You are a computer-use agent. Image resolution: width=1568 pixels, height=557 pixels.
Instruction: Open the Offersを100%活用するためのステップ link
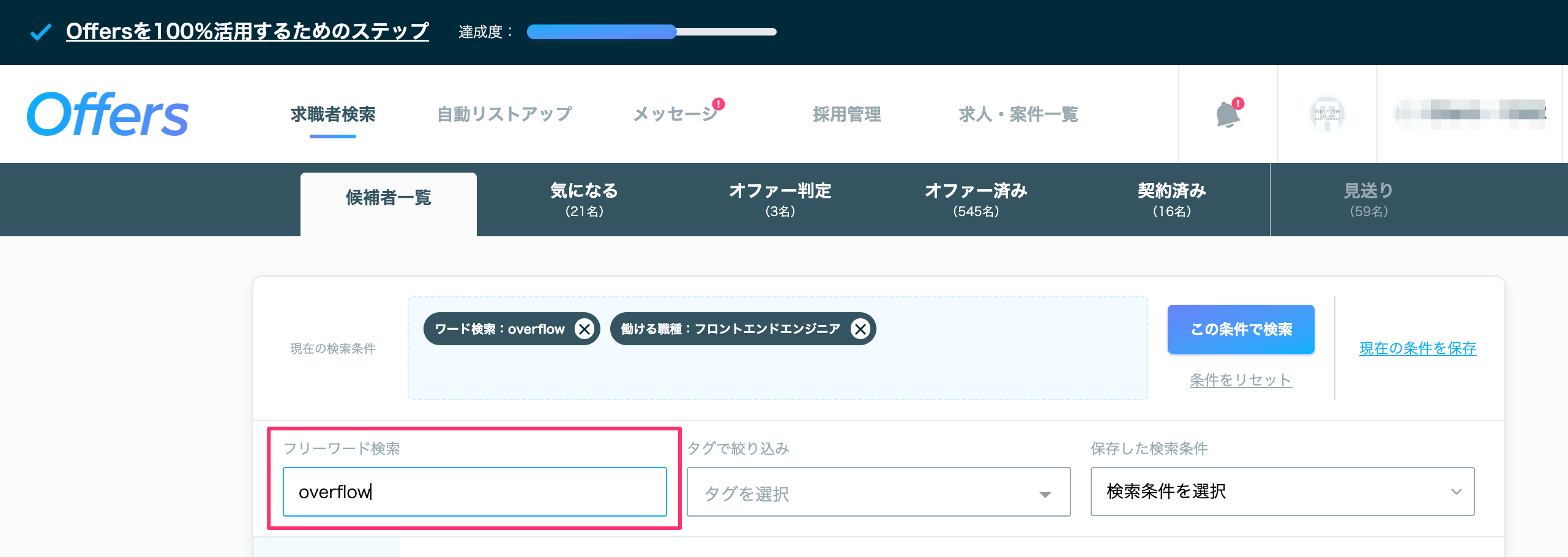point(247,31)
